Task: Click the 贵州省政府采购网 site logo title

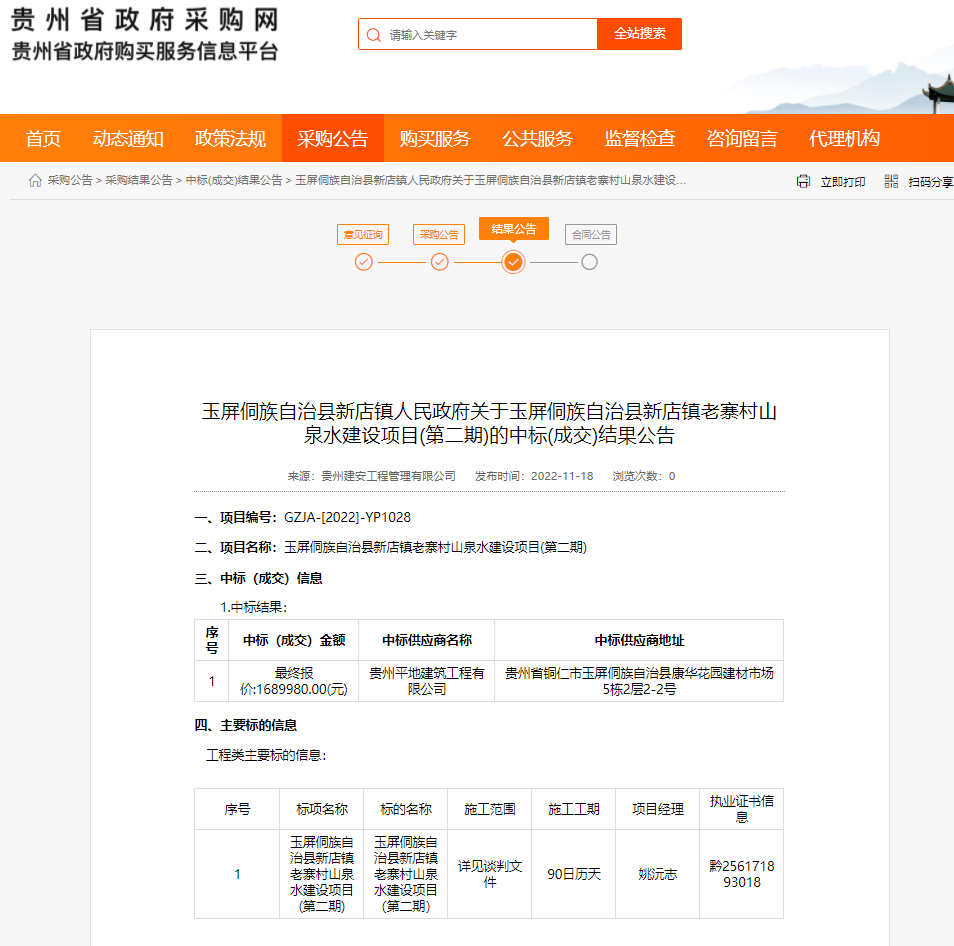Action: [145, 19]
